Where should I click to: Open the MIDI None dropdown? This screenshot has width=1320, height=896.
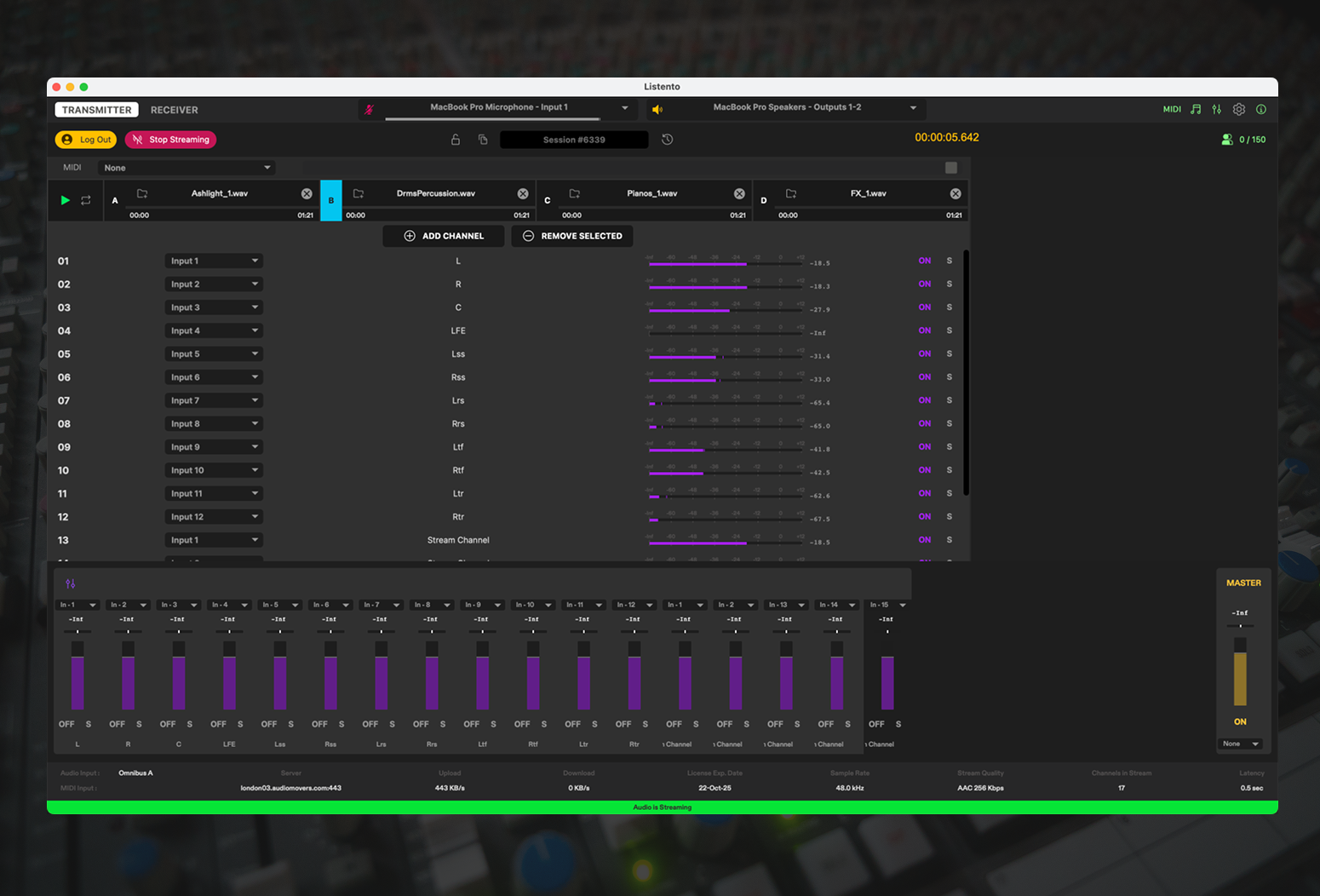point(189,167)
